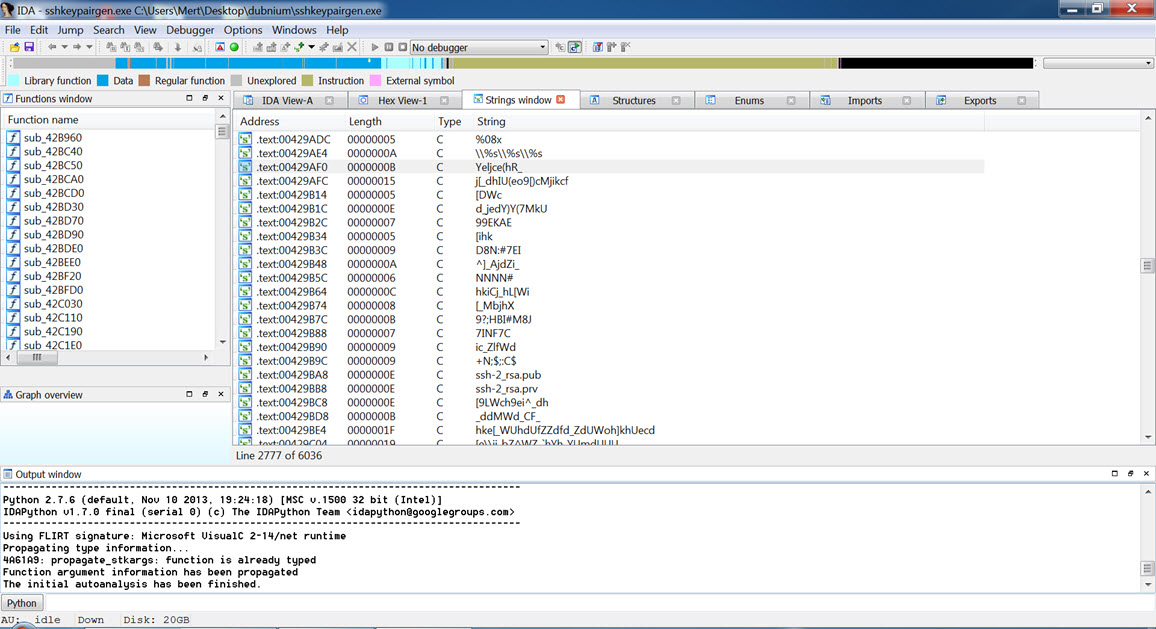The height and width of the screenshot is (629, 1156).
Task: Click the Python button in output window
Action: (22, 603)
